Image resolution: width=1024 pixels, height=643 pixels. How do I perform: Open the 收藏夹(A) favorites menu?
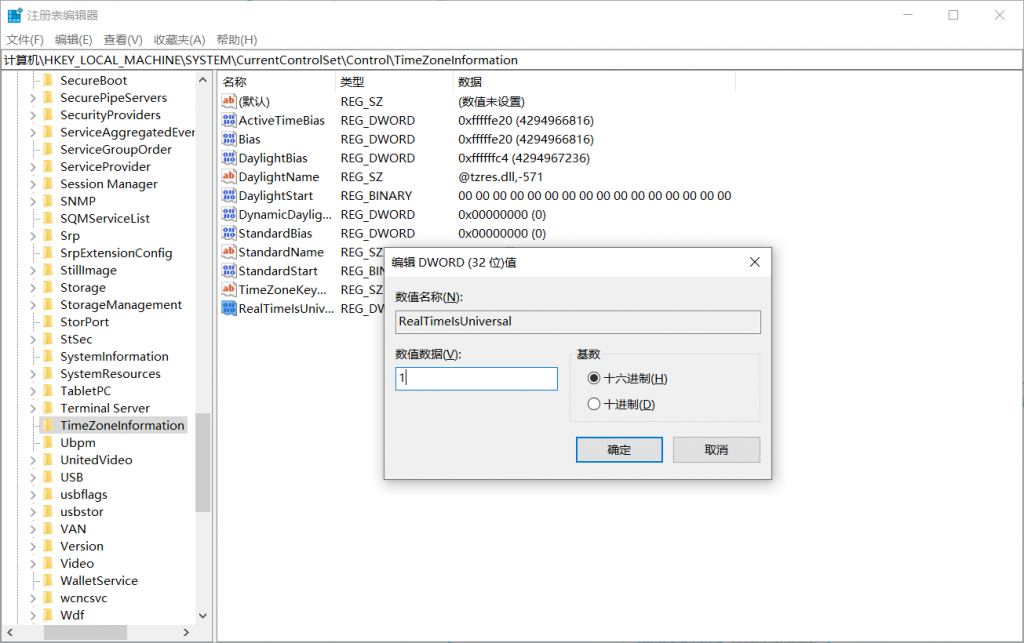pos(180,40)
